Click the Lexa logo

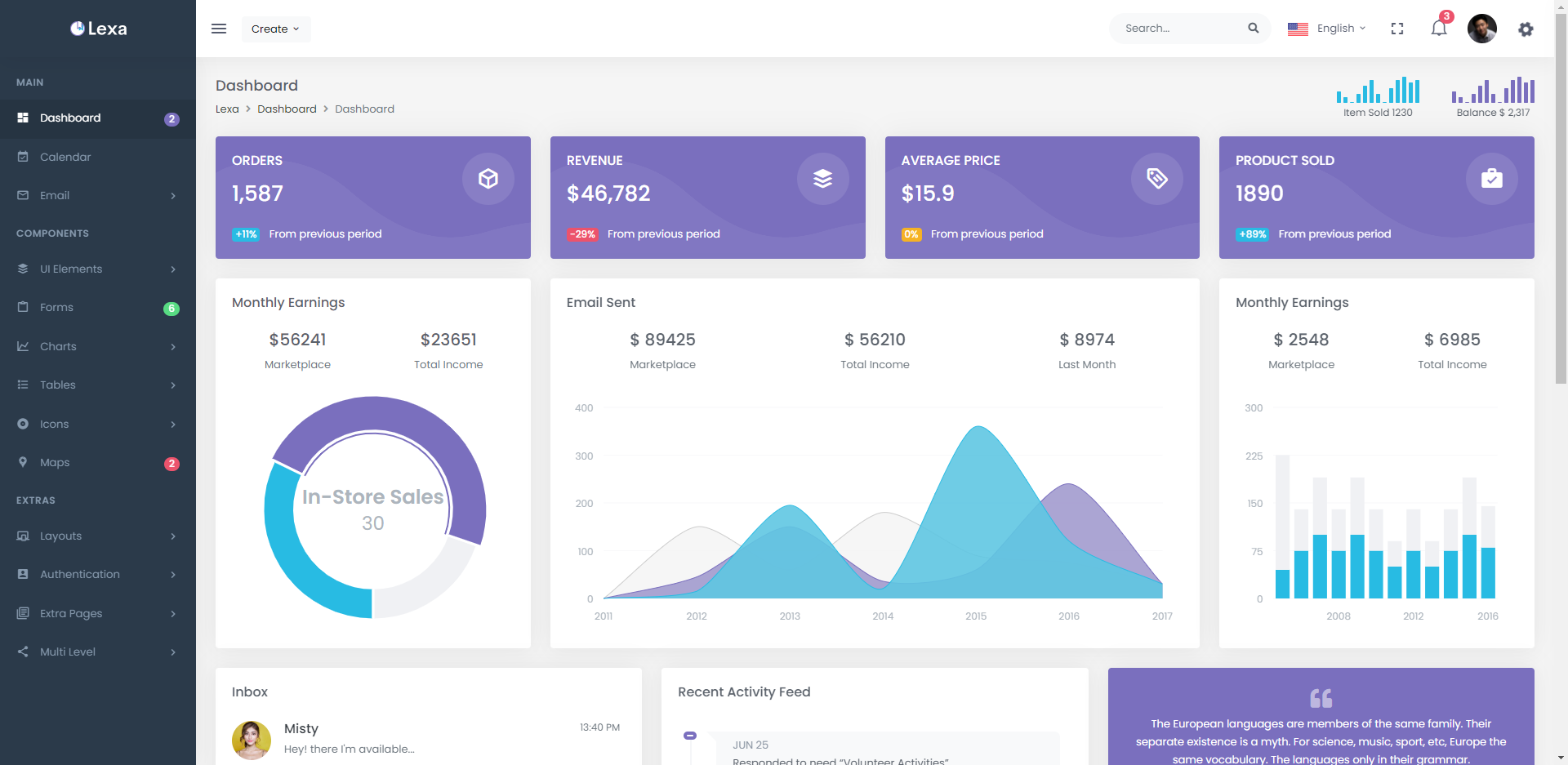pyautogui.click(x=98, y=29)
